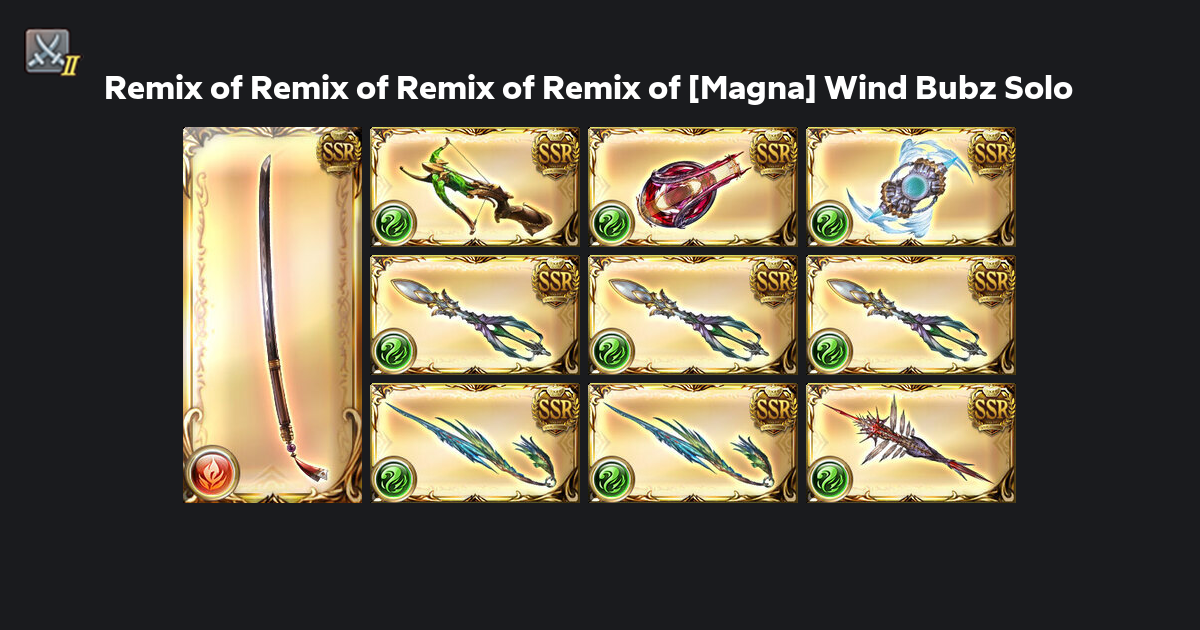Open the main katana weapon card
Screen dimensions: 1200x630
272,315
